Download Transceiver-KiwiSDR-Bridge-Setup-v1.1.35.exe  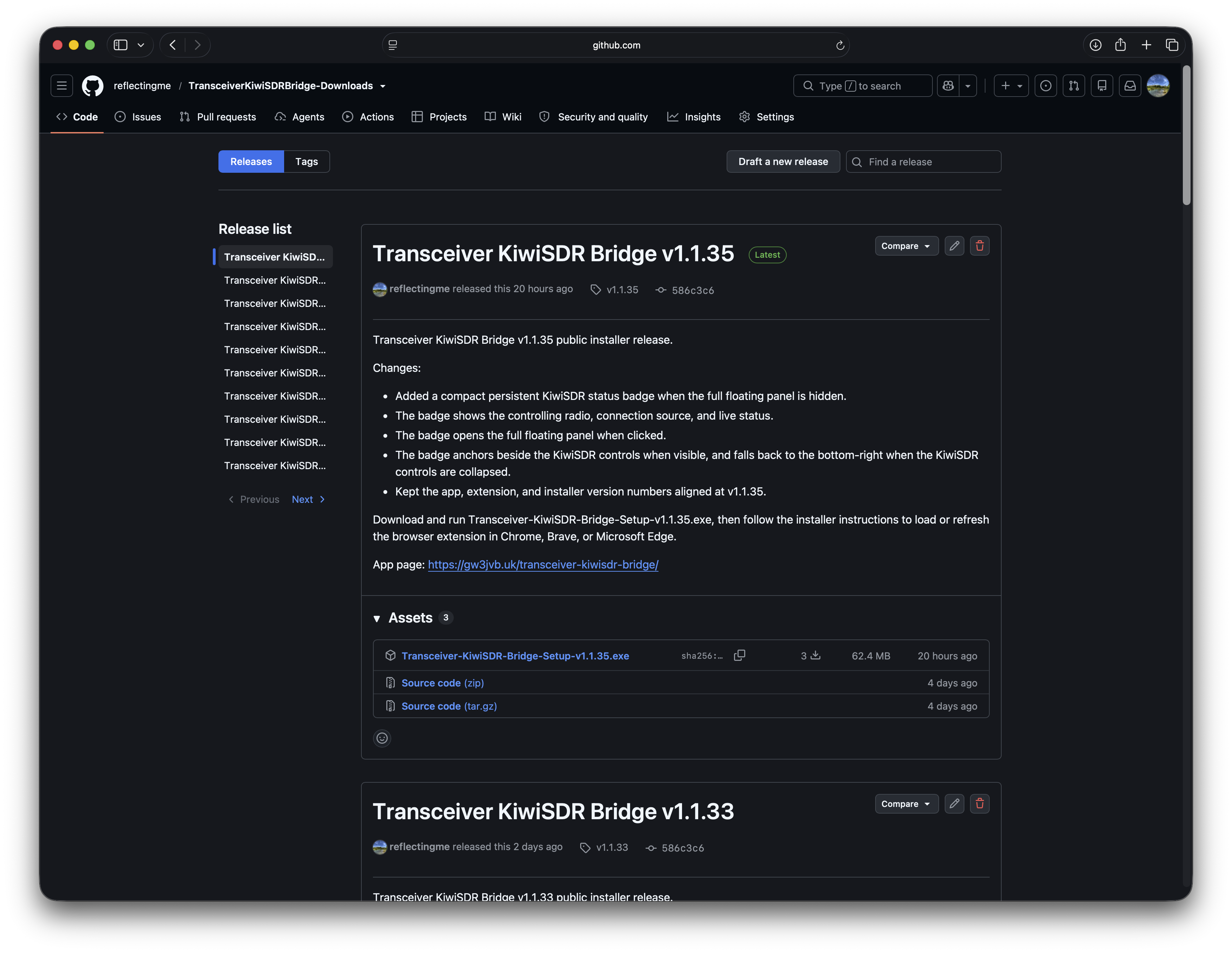[x=515, y=656]
